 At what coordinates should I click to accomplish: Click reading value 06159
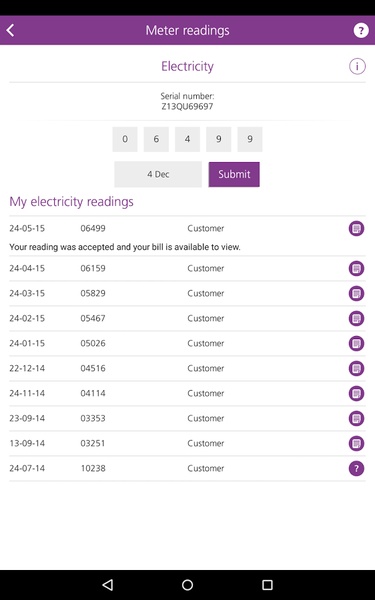coord(93,268)
